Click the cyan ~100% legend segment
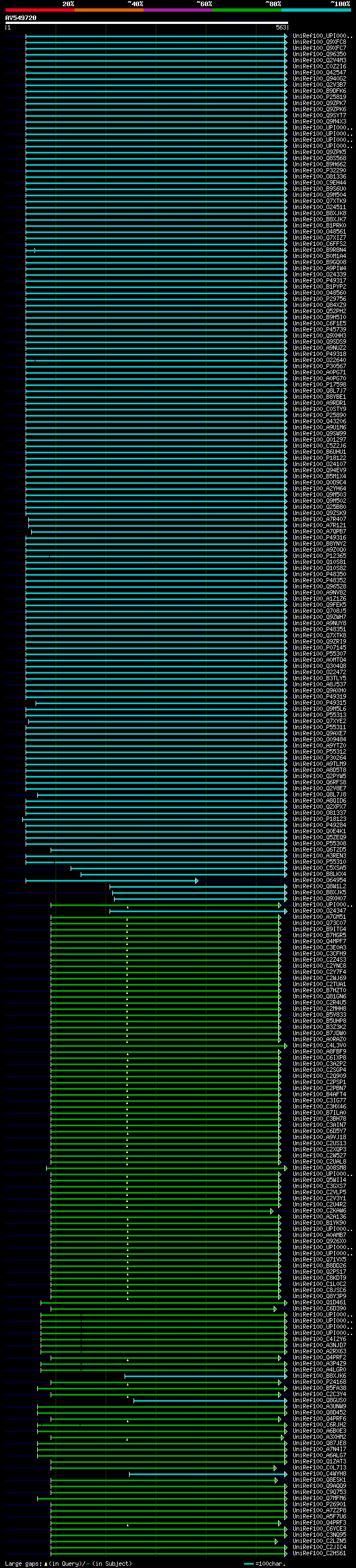Screen dimensions: 356x1568 pos(316,10)
